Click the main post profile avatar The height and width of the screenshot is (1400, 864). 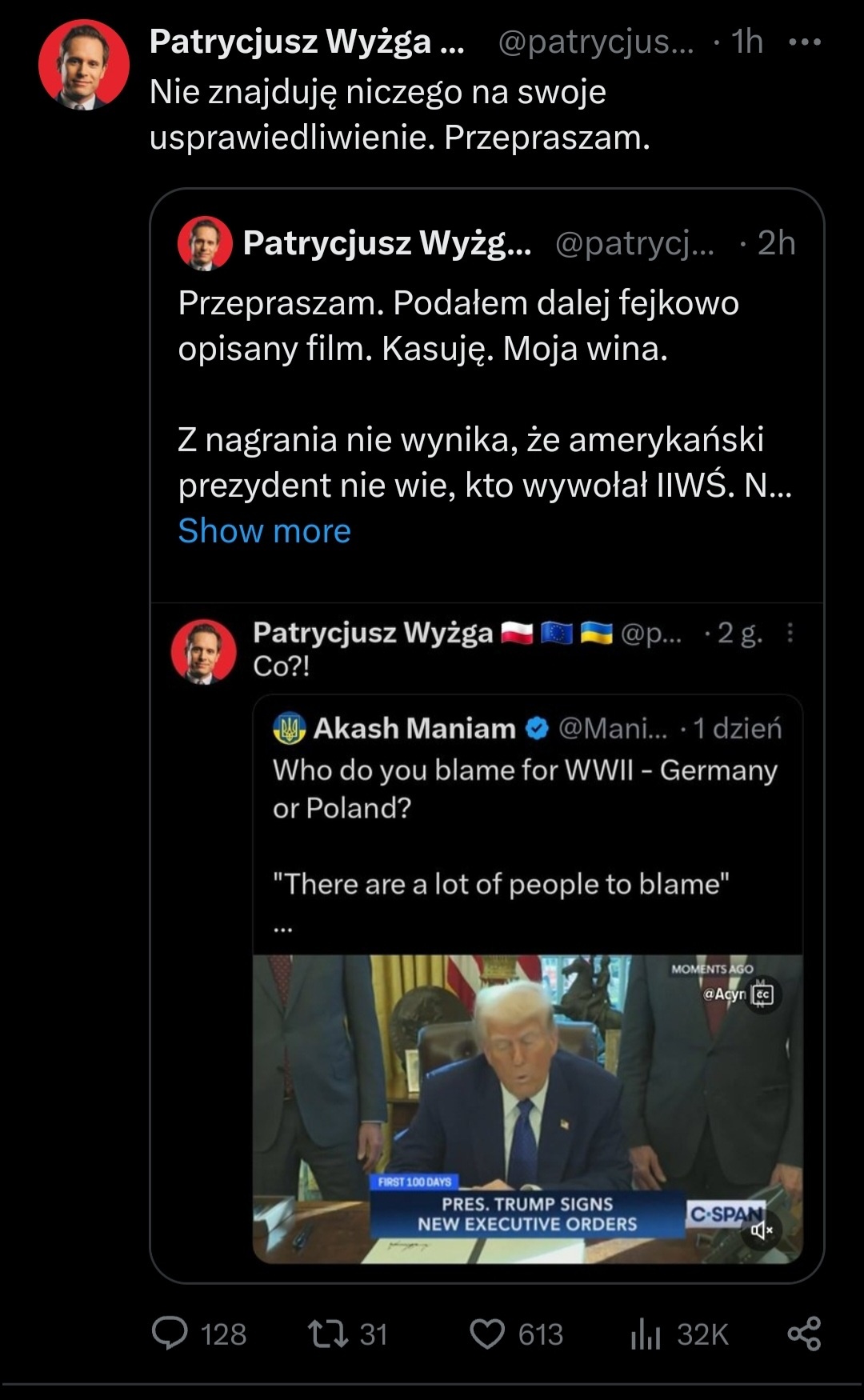pyautogui.click(x=83, y=66)
